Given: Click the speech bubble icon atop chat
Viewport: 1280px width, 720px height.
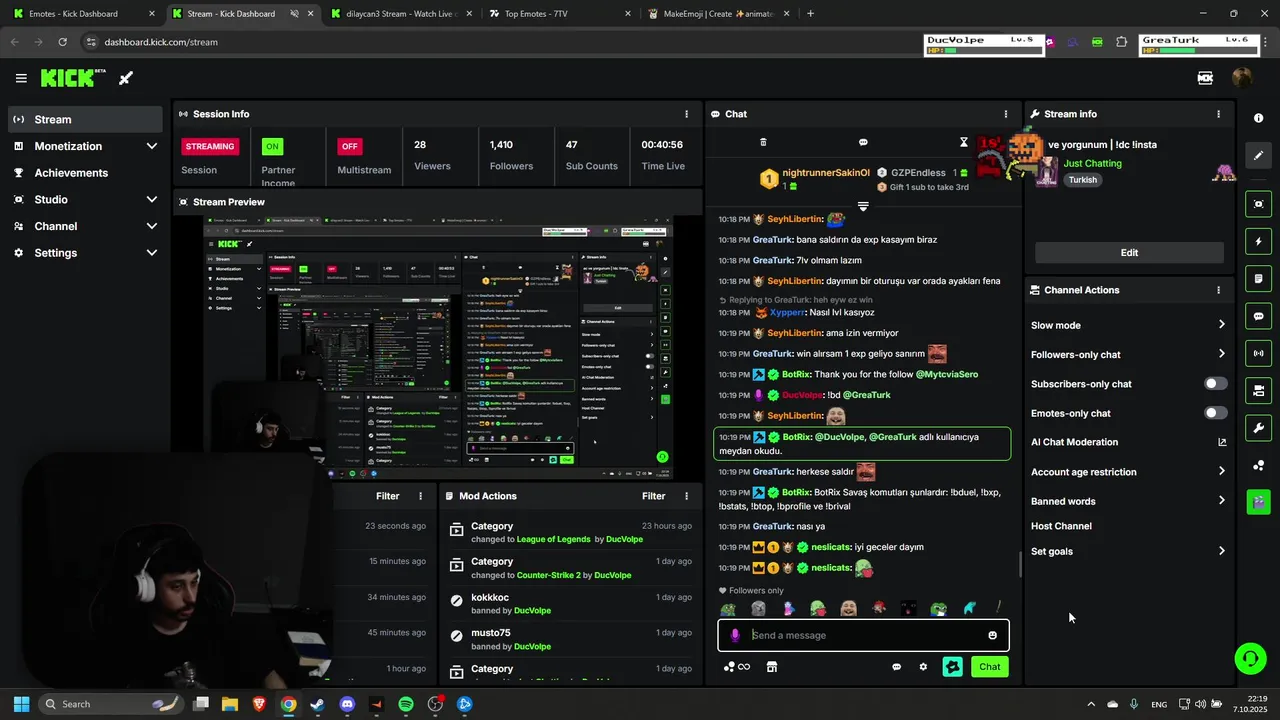Looking at the screenshot, I should pos(863,142).
